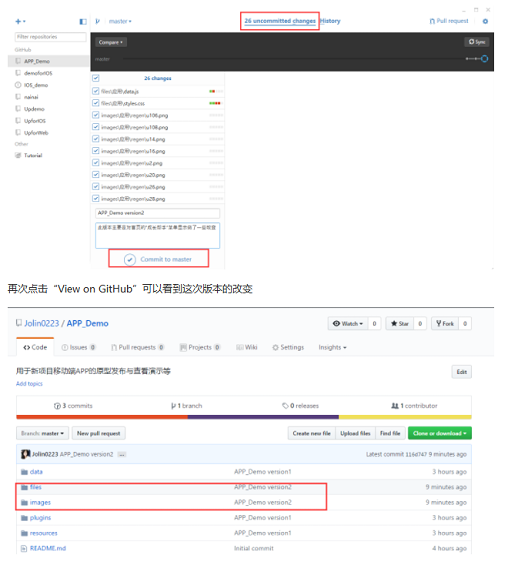Star the repository
The width and height of the screenshot is (508, 565).
pos(400,323)
